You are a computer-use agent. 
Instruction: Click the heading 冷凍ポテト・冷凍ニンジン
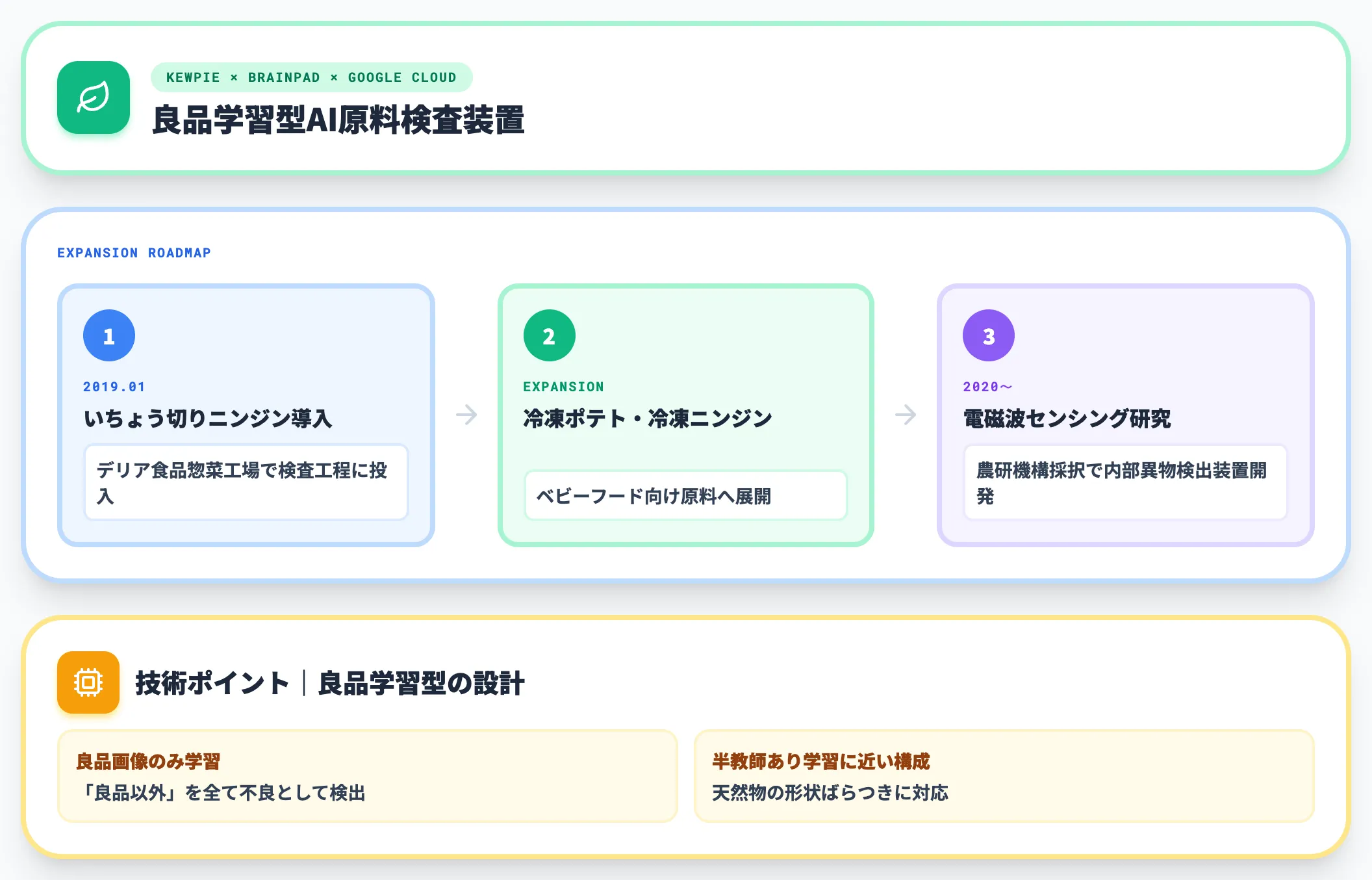click(648, 419)
